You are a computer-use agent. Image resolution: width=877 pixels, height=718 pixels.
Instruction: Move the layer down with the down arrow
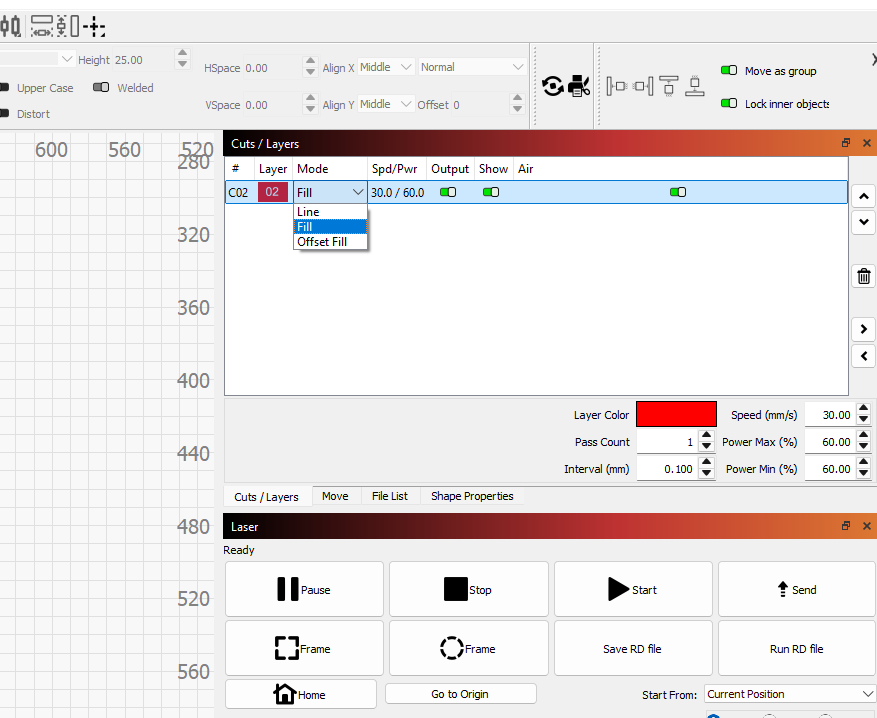864,222
